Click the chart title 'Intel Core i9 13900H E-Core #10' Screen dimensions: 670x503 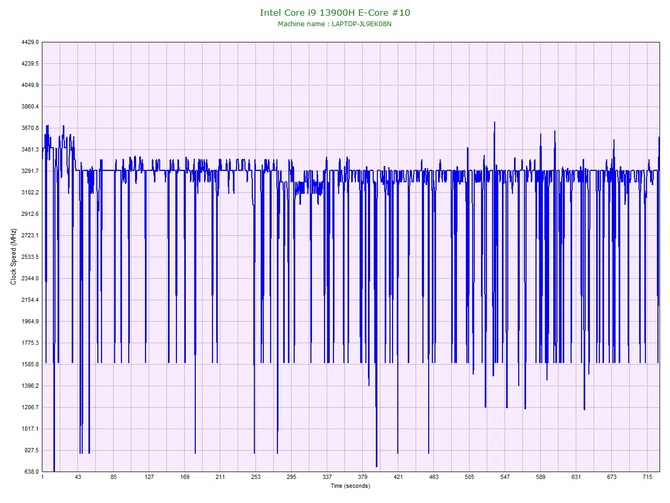pyautogui.click(x=335, y=12)
